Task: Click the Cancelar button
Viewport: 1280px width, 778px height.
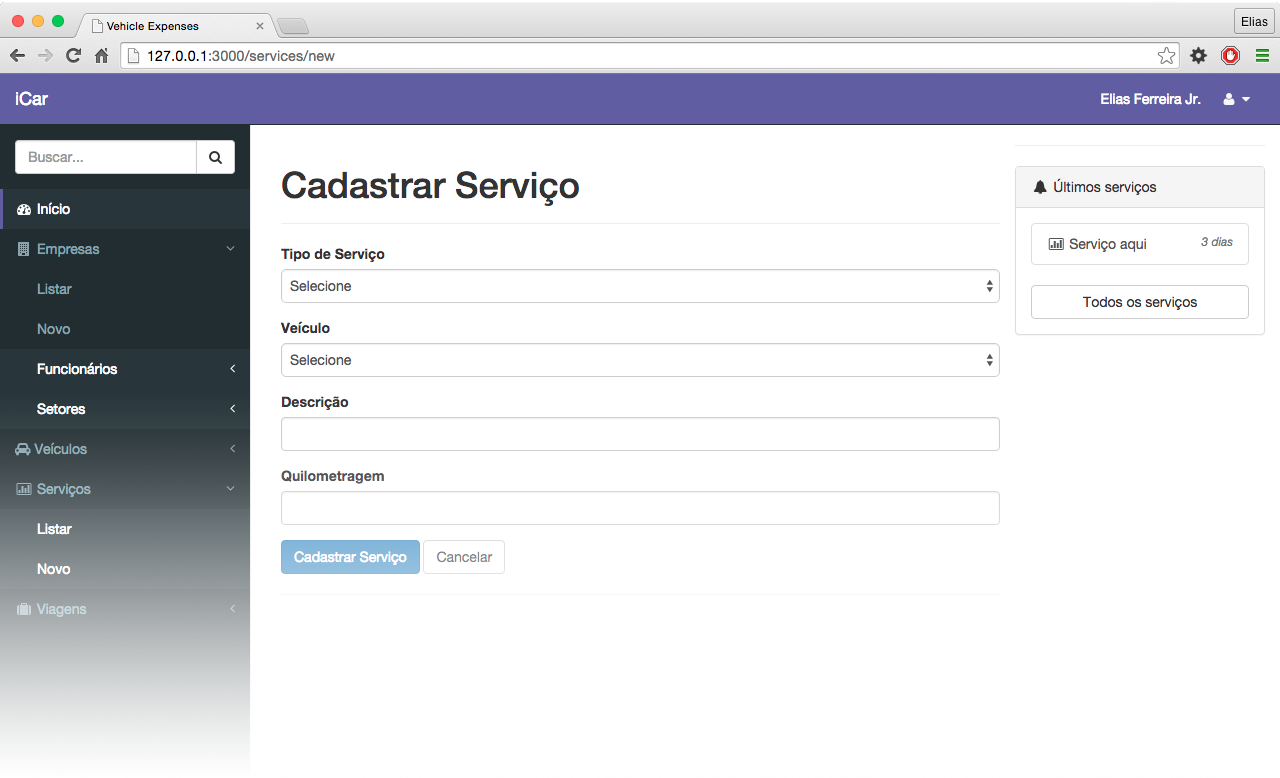Action: click(x=464, y=557)
